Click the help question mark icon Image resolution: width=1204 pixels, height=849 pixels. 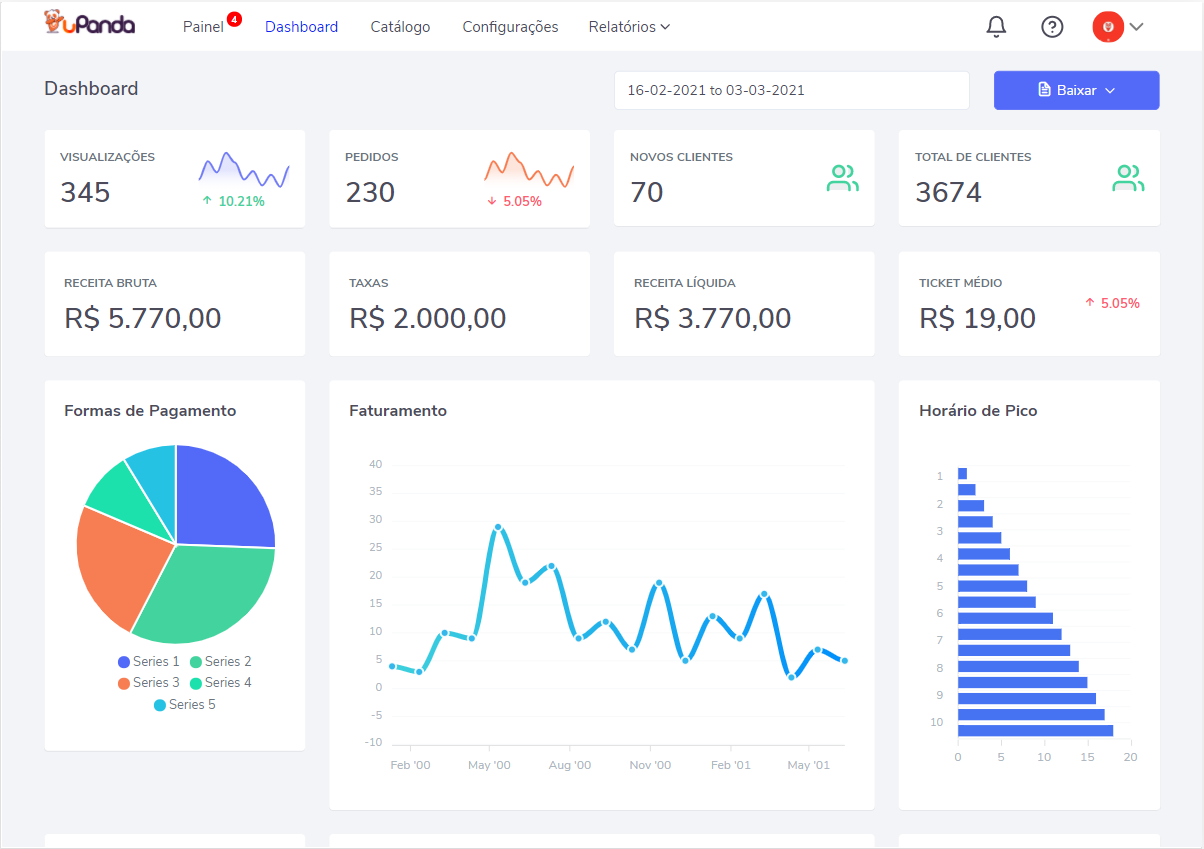(x=1052, y=27)
